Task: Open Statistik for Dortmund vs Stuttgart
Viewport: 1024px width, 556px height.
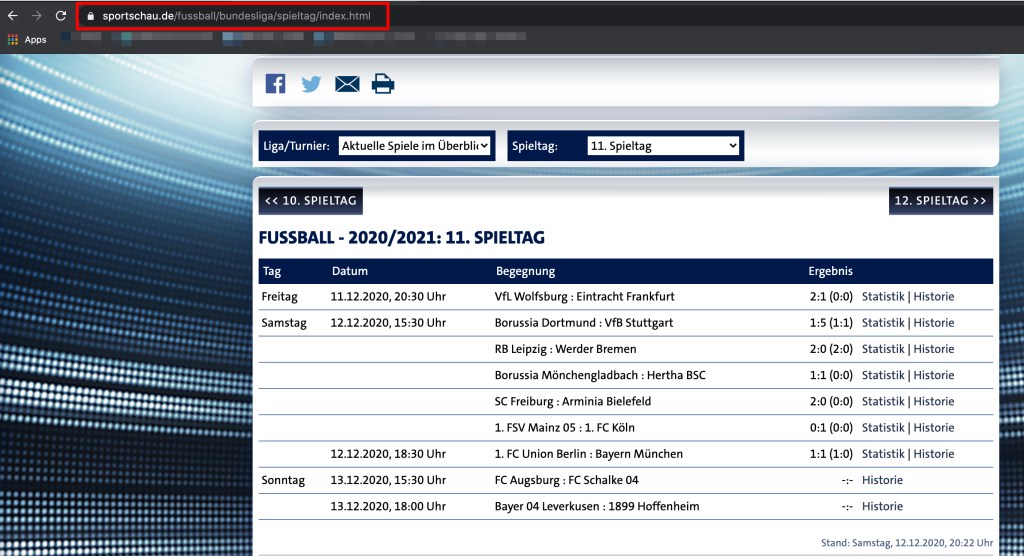Action: (883, 323)
